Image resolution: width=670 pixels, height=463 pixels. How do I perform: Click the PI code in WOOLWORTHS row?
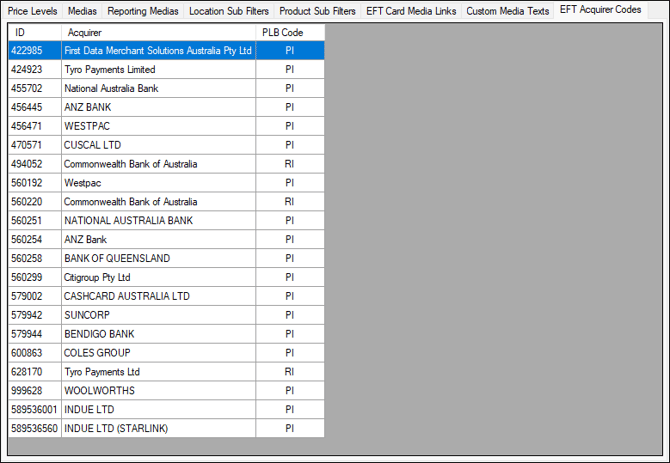point(290,390)
